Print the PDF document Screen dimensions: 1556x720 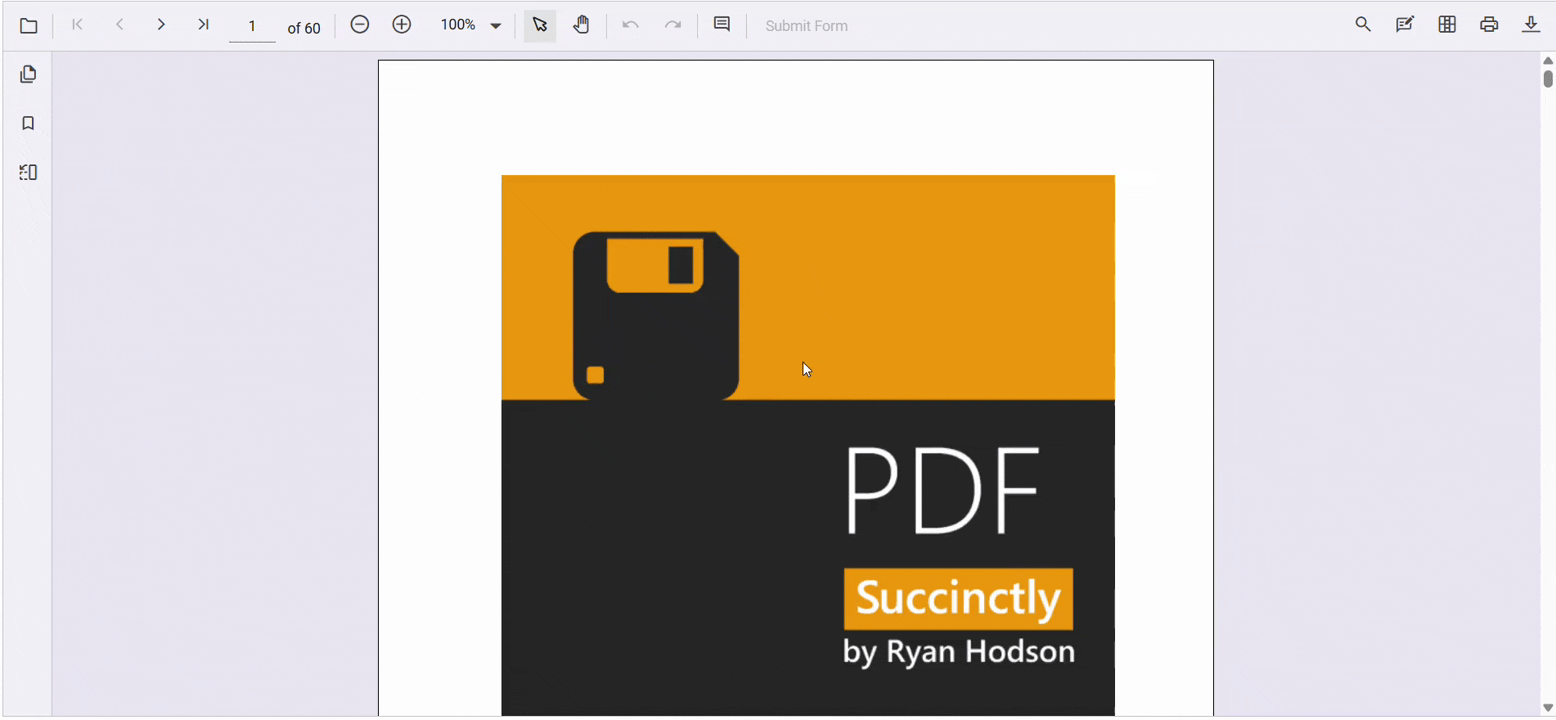pyautogui.click(x=1489, y=24)
